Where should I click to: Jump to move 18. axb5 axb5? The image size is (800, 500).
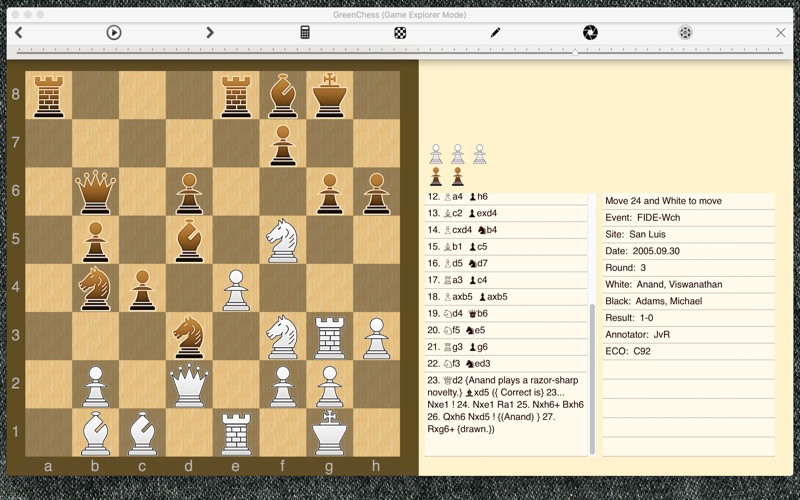pyautogui.click(x=506, y=297)
